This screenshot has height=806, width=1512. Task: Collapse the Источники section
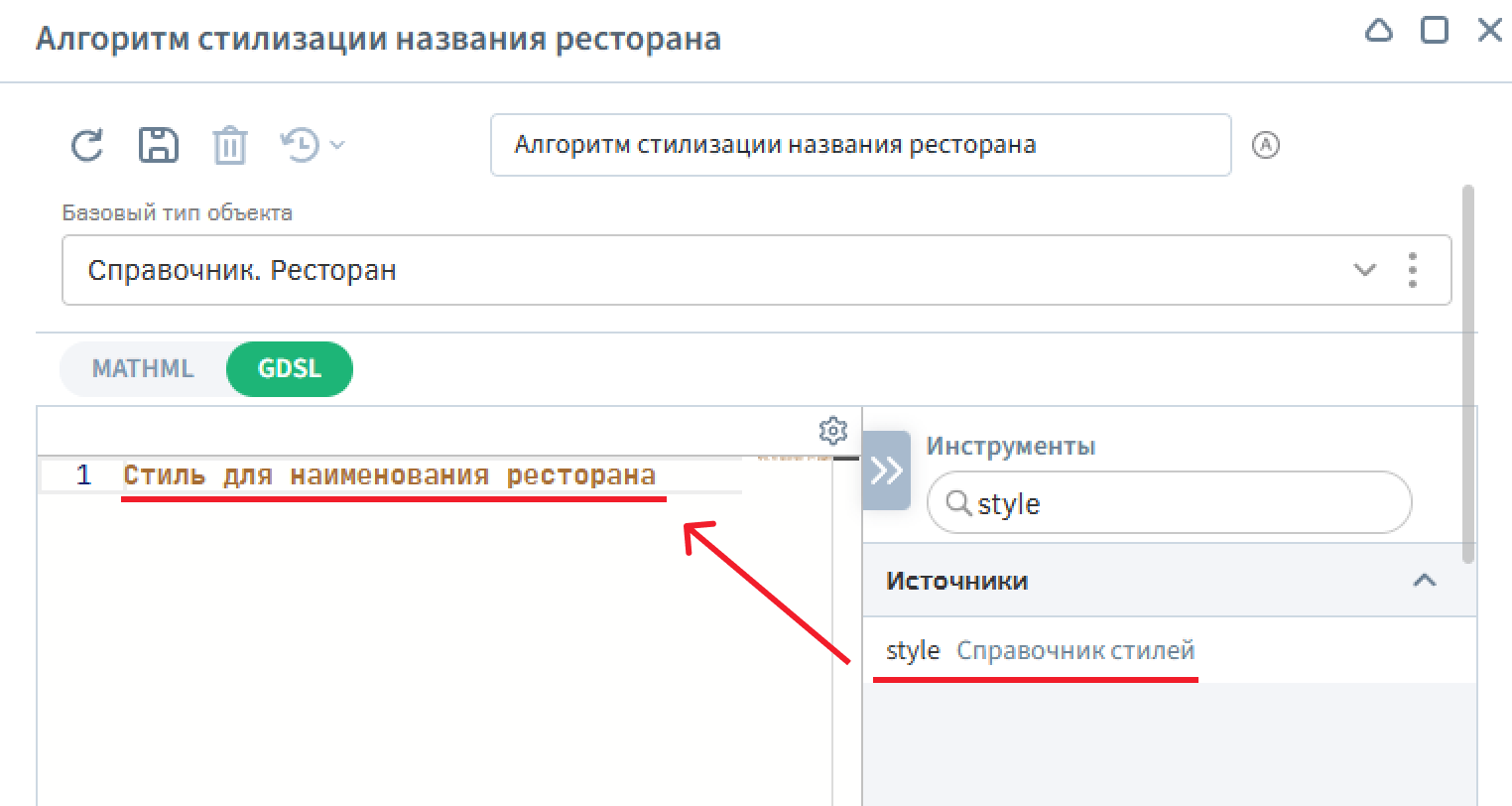point(1424,581)
